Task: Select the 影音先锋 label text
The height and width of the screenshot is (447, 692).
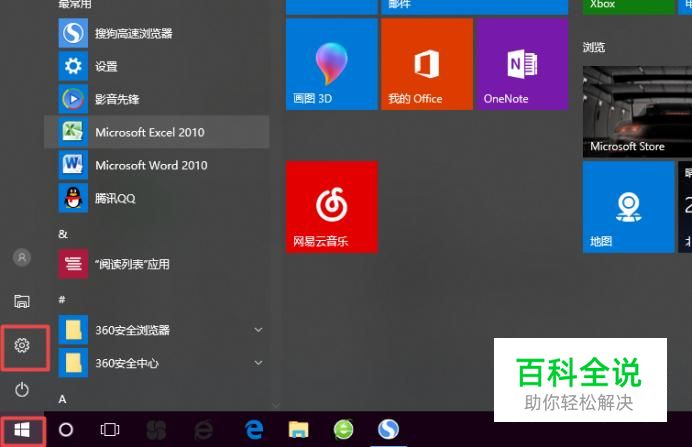Action: 117,99
